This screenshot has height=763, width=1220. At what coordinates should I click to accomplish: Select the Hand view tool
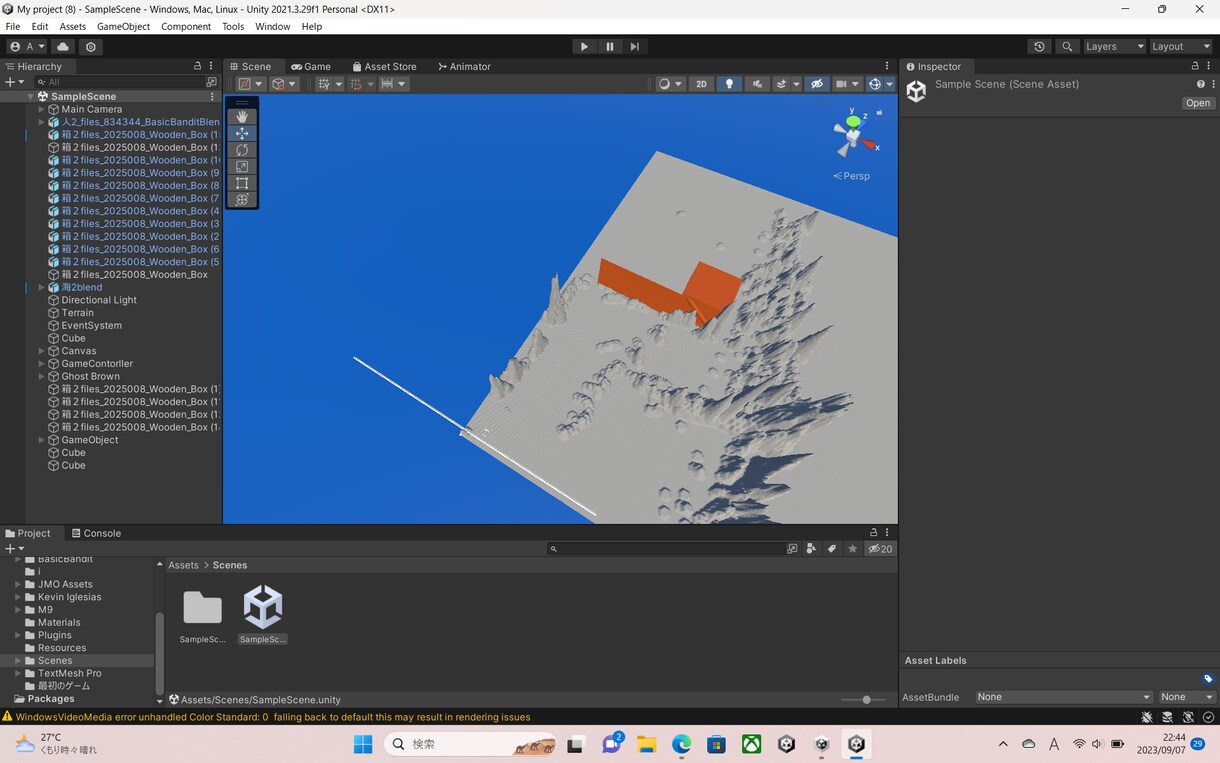(x=242, y=117)
